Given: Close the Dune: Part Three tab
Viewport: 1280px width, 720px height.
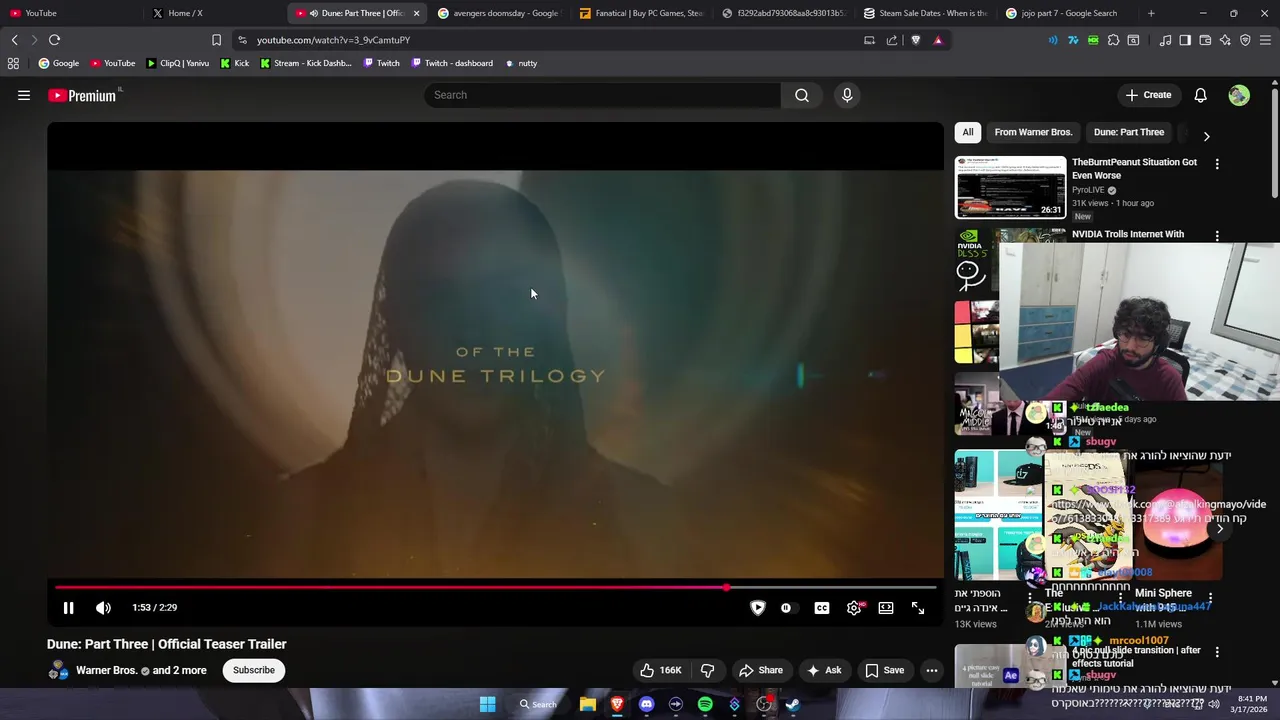Looking at the screenshot, I should [x=416, y=13].
